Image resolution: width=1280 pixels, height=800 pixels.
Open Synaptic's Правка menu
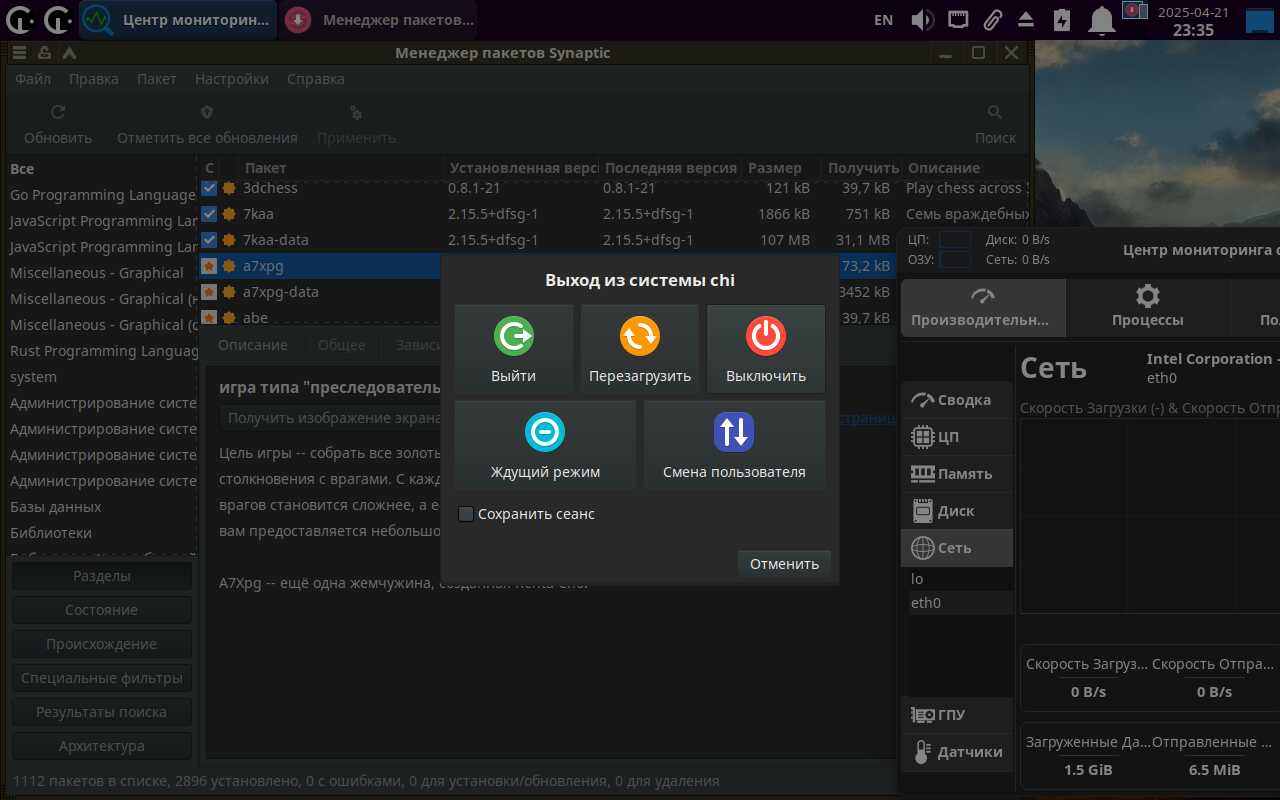(x=94, y=79)
